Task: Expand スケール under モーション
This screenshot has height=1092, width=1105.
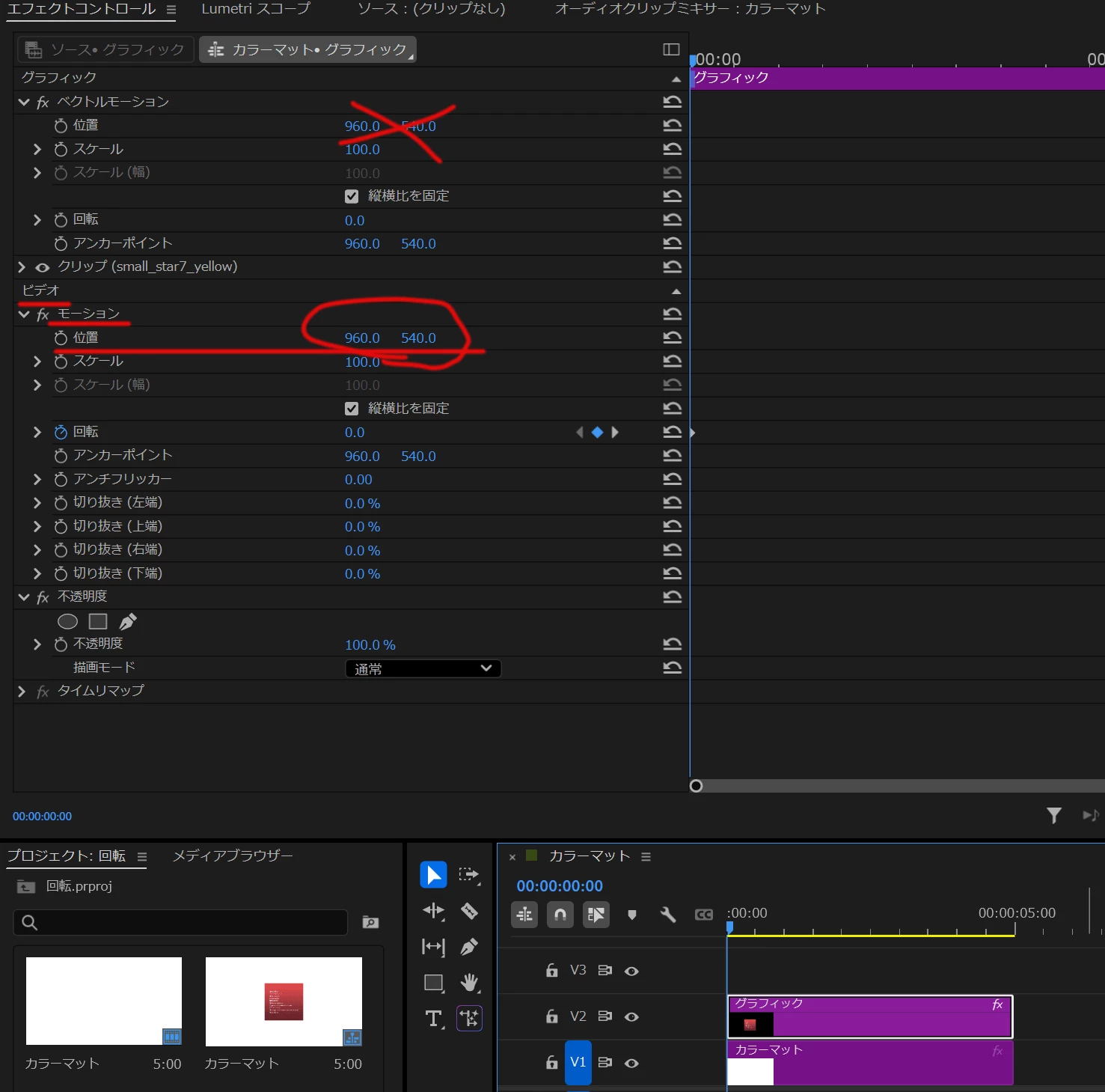Action: point(37,362)
